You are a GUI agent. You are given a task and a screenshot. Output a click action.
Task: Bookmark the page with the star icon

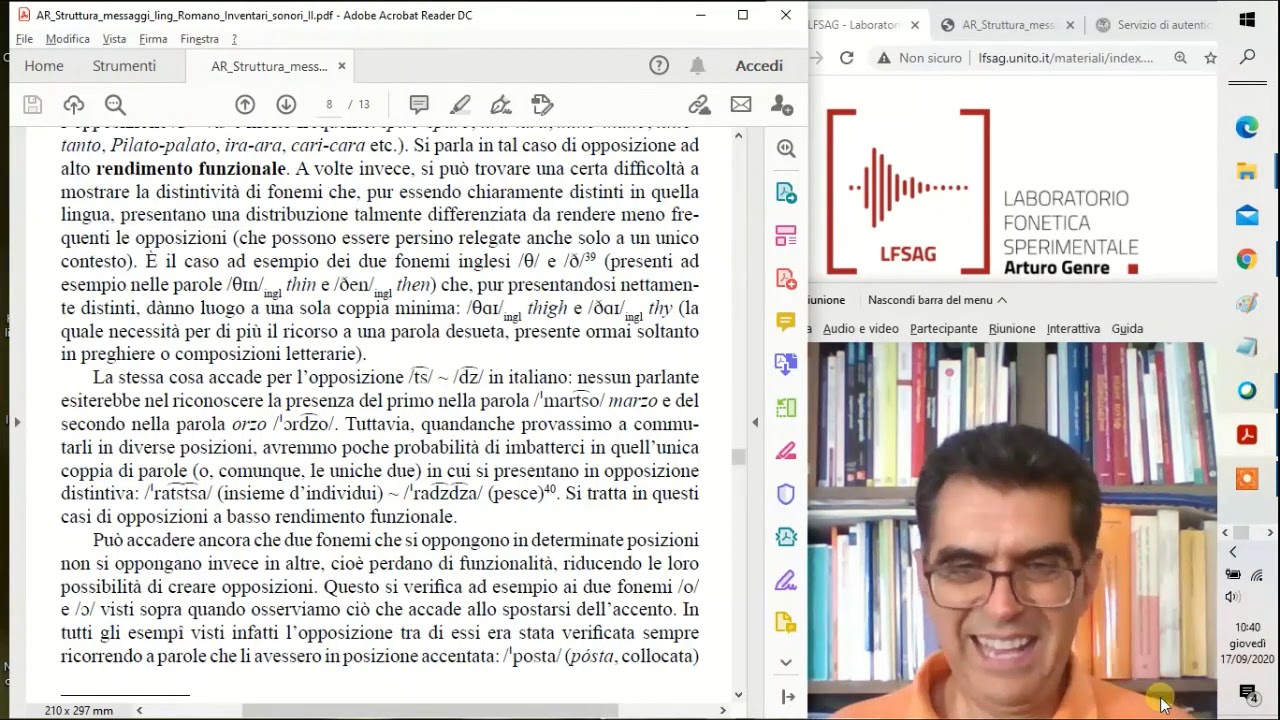1210,58
